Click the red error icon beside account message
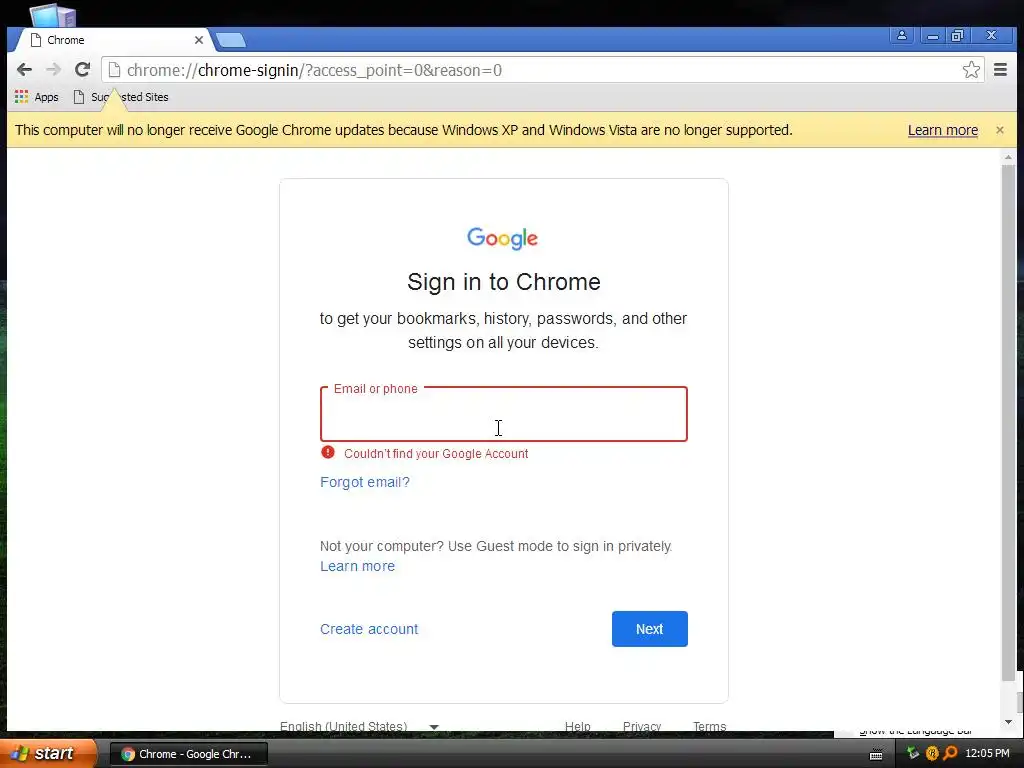The image size is (1024, 768). [328, 452]
